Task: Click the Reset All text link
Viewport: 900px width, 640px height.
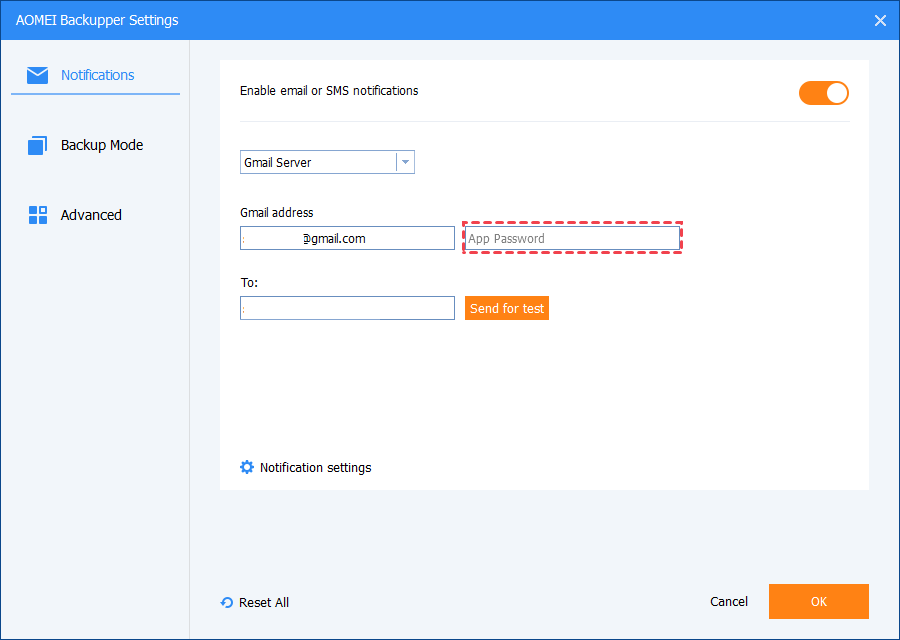Action: [264, 602]
